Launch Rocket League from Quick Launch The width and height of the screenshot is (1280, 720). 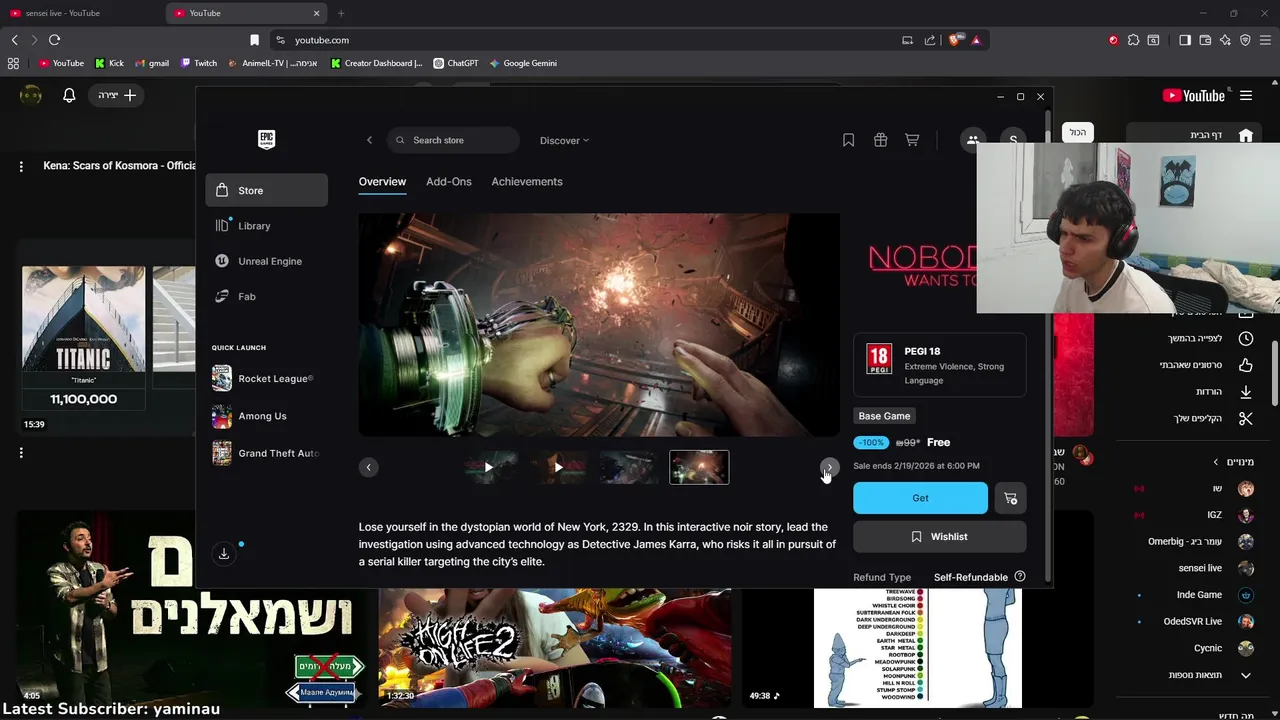tap(264, 379)
